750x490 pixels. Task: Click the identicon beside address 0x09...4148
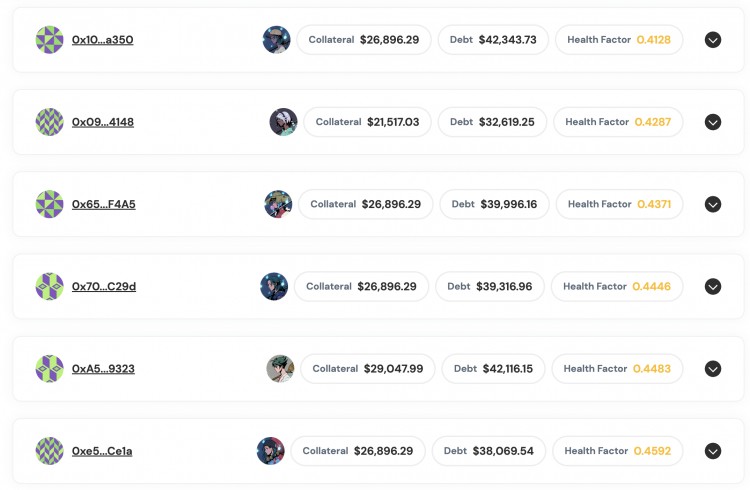point(49,122)
